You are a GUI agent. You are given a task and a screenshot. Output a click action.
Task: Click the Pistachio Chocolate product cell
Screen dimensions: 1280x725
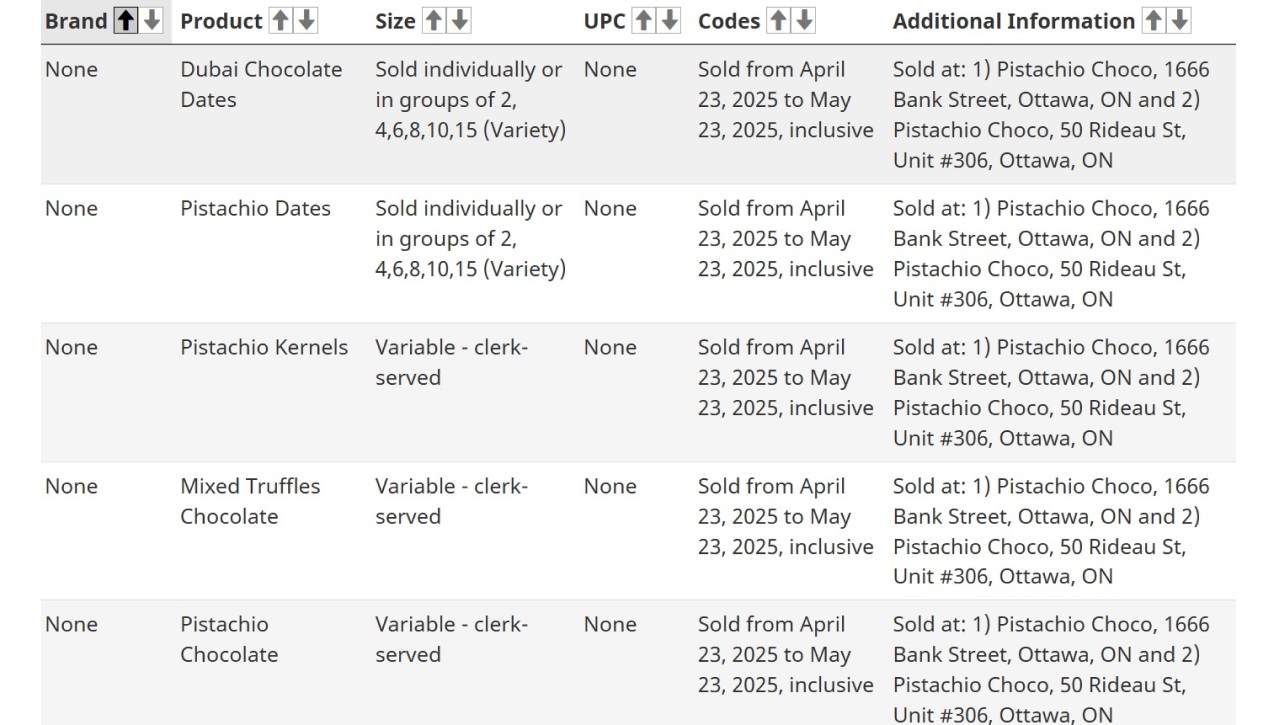pyautogui.click(x=229, y=639)
